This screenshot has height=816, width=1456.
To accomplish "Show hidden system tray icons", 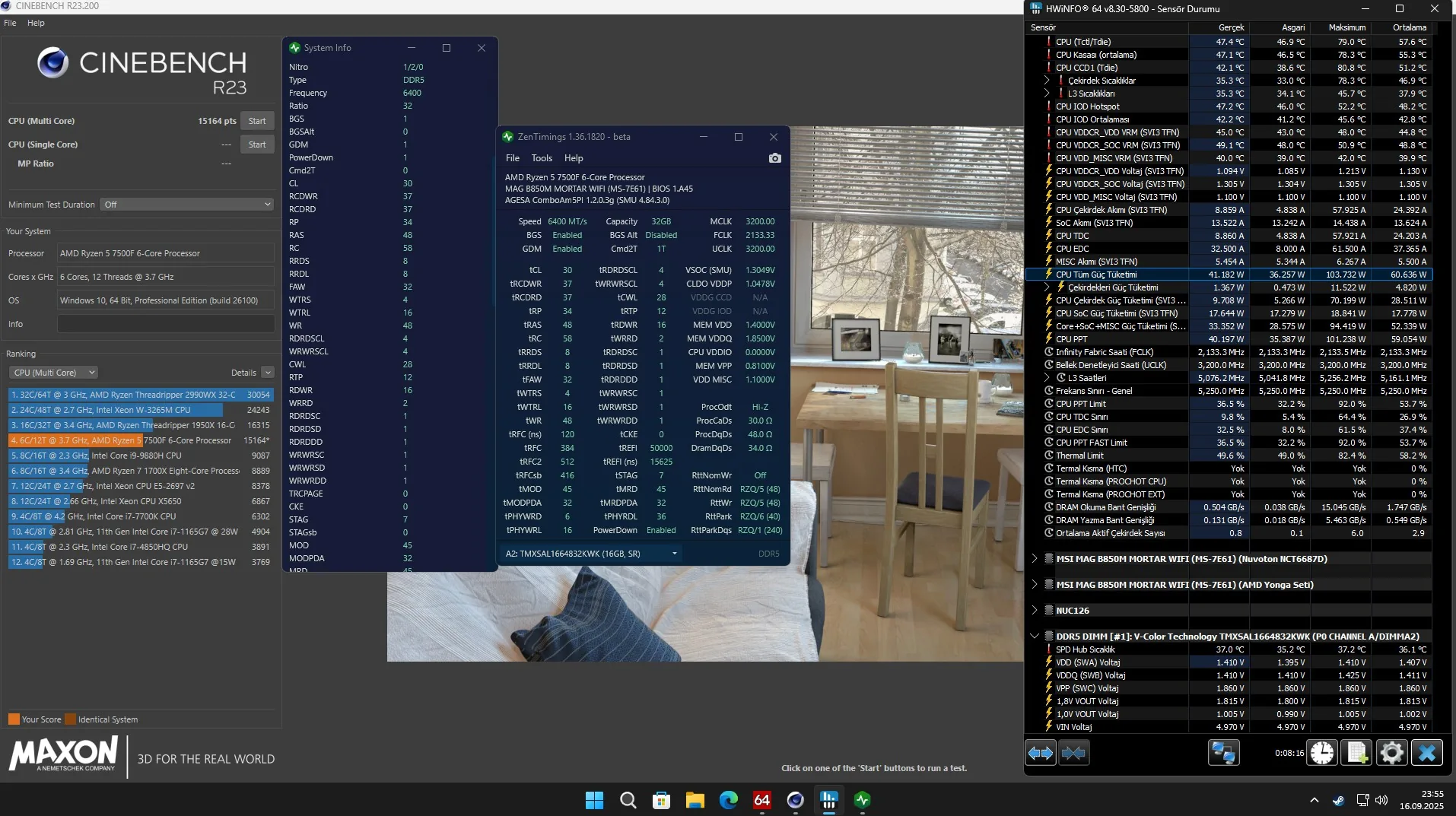I will (x=1314, y=800).
